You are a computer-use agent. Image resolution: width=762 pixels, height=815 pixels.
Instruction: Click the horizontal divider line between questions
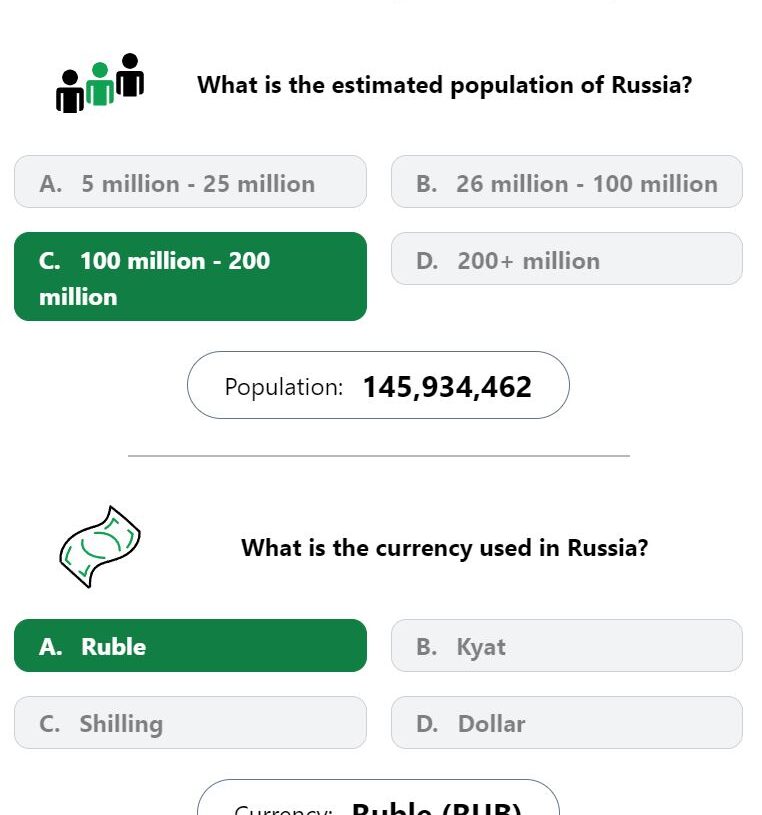pyautogui.click(x=379, y=456)
